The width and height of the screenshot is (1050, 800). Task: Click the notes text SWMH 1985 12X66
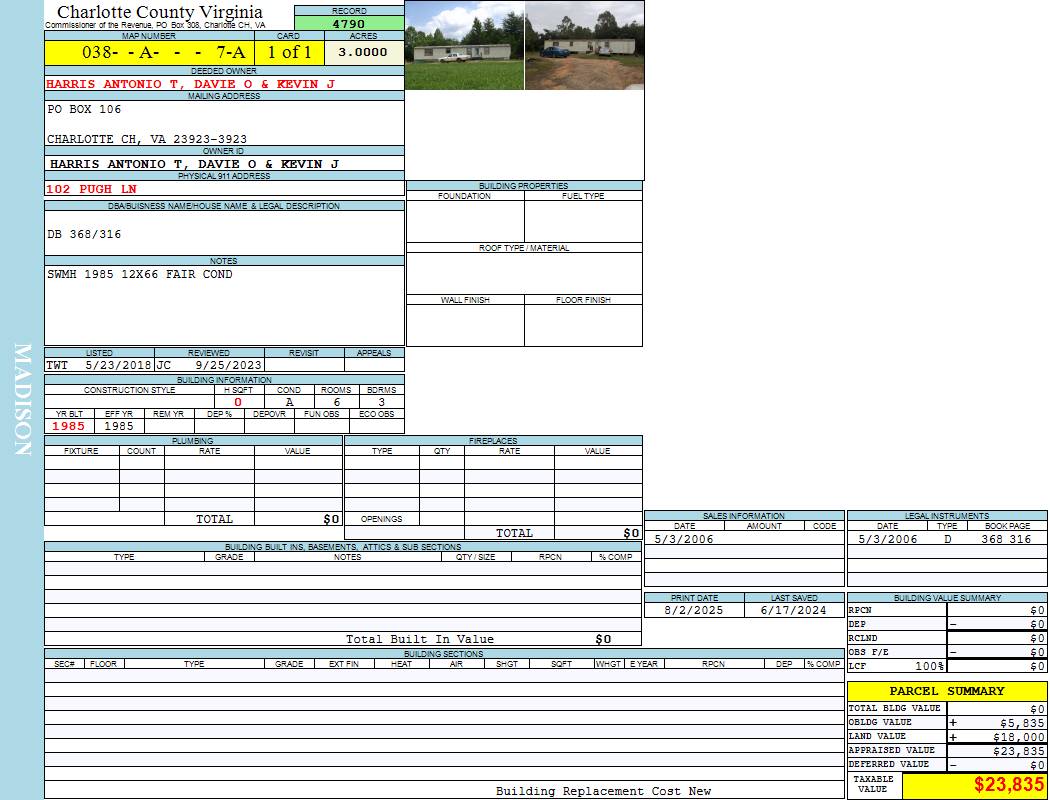pyautogui.click(x=140, y=274)
